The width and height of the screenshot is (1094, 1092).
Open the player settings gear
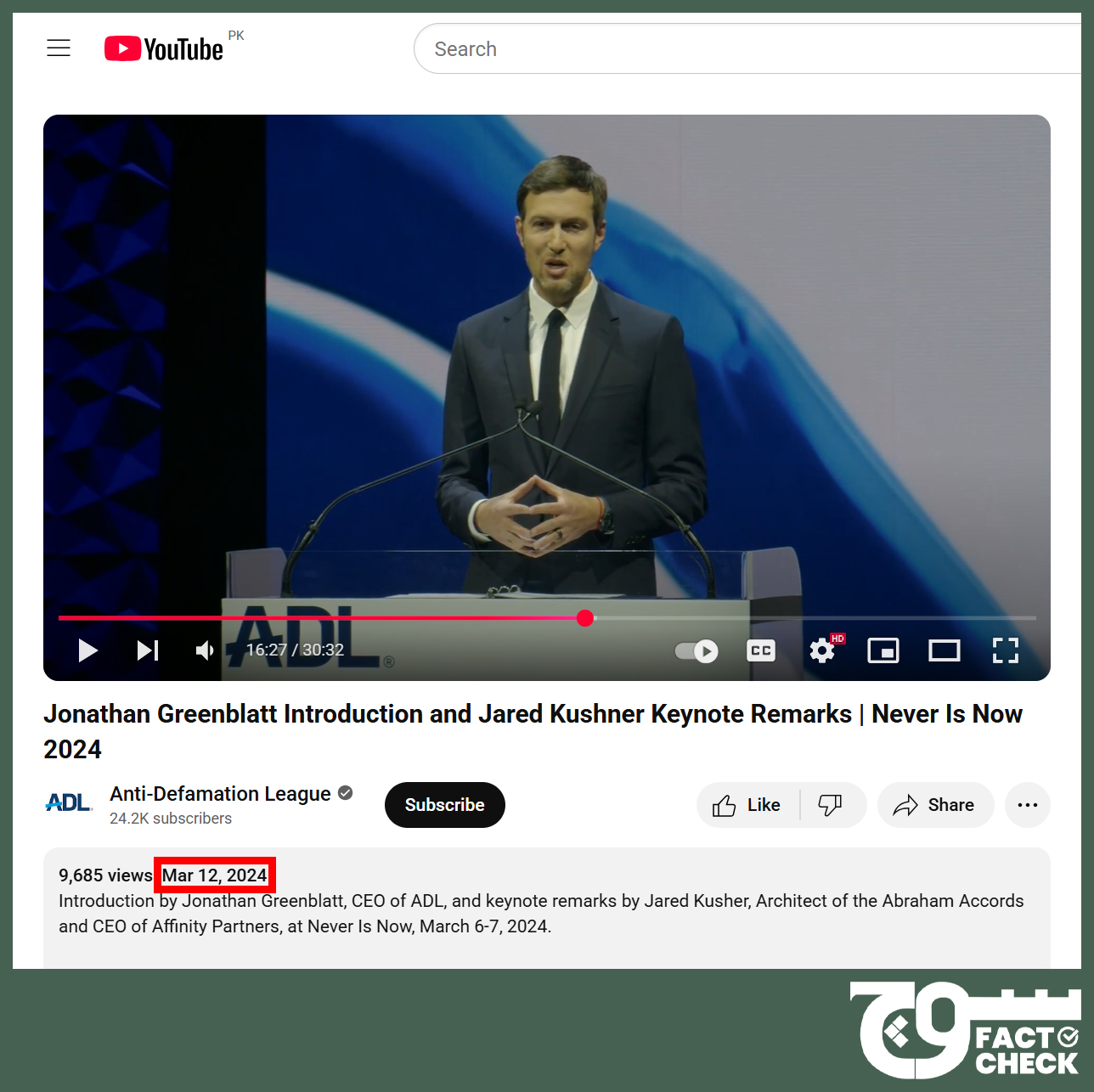pyautogui.click(x=822, y=650)
